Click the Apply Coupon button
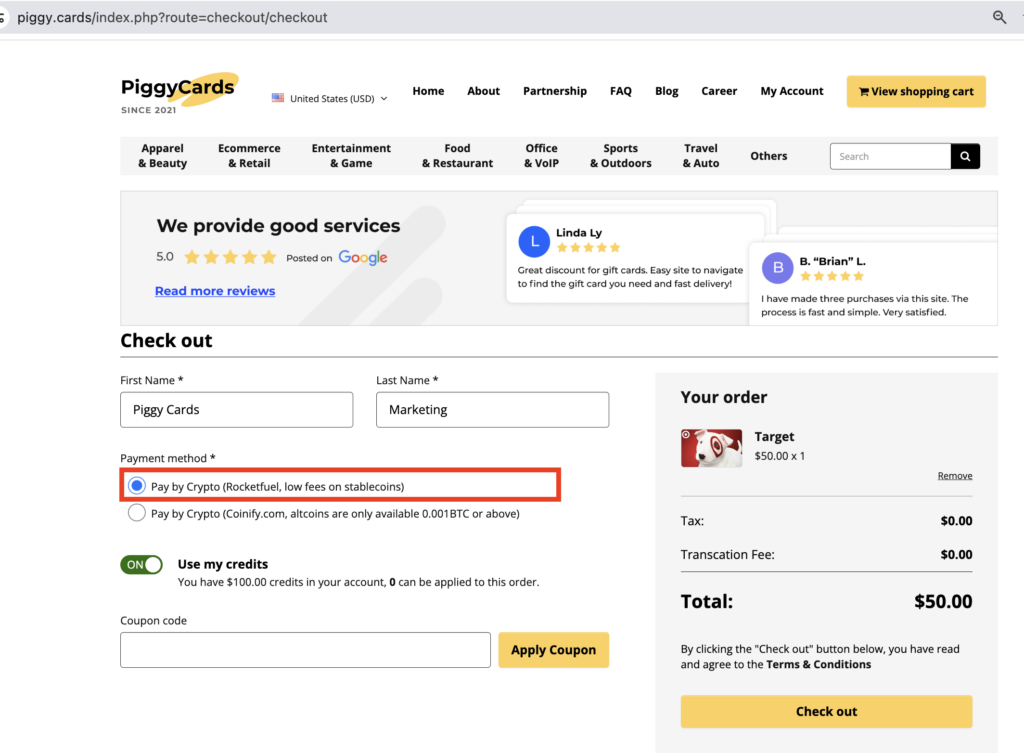The height and width of the screenshot is (753, 1024). pyautogui.click(x=554, y=650)
